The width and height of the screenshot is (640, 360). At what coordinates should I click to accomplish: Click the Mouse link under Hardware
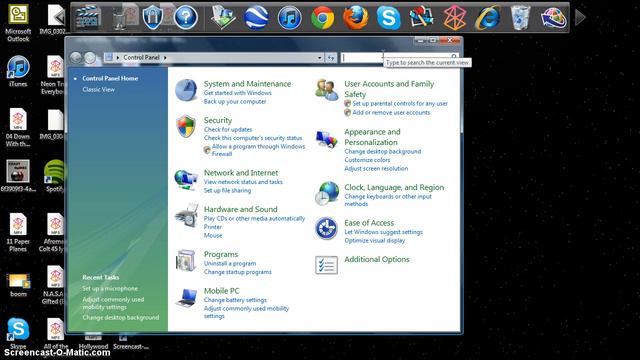click(213, 236)
